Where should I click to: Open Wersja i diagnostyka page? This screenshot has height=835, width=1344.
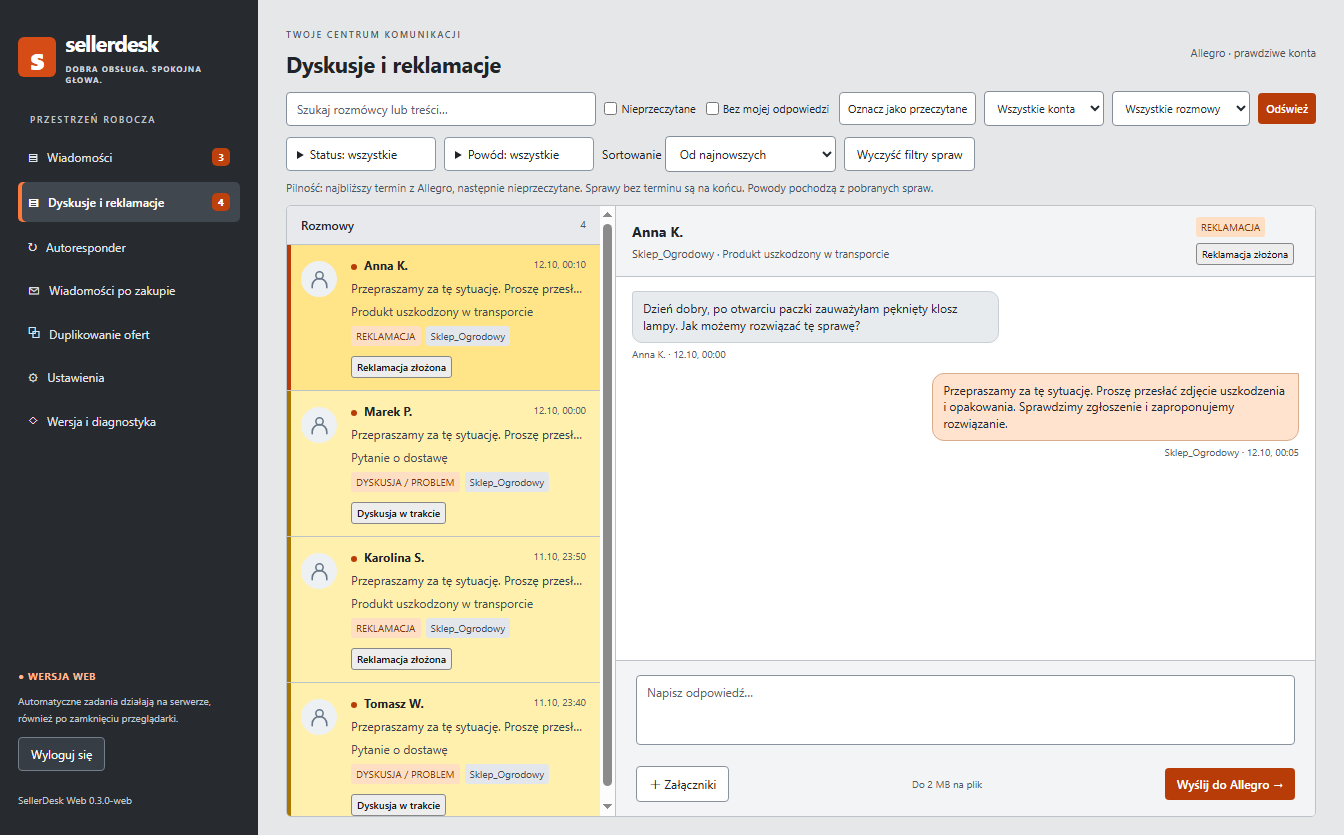point(129,422)
